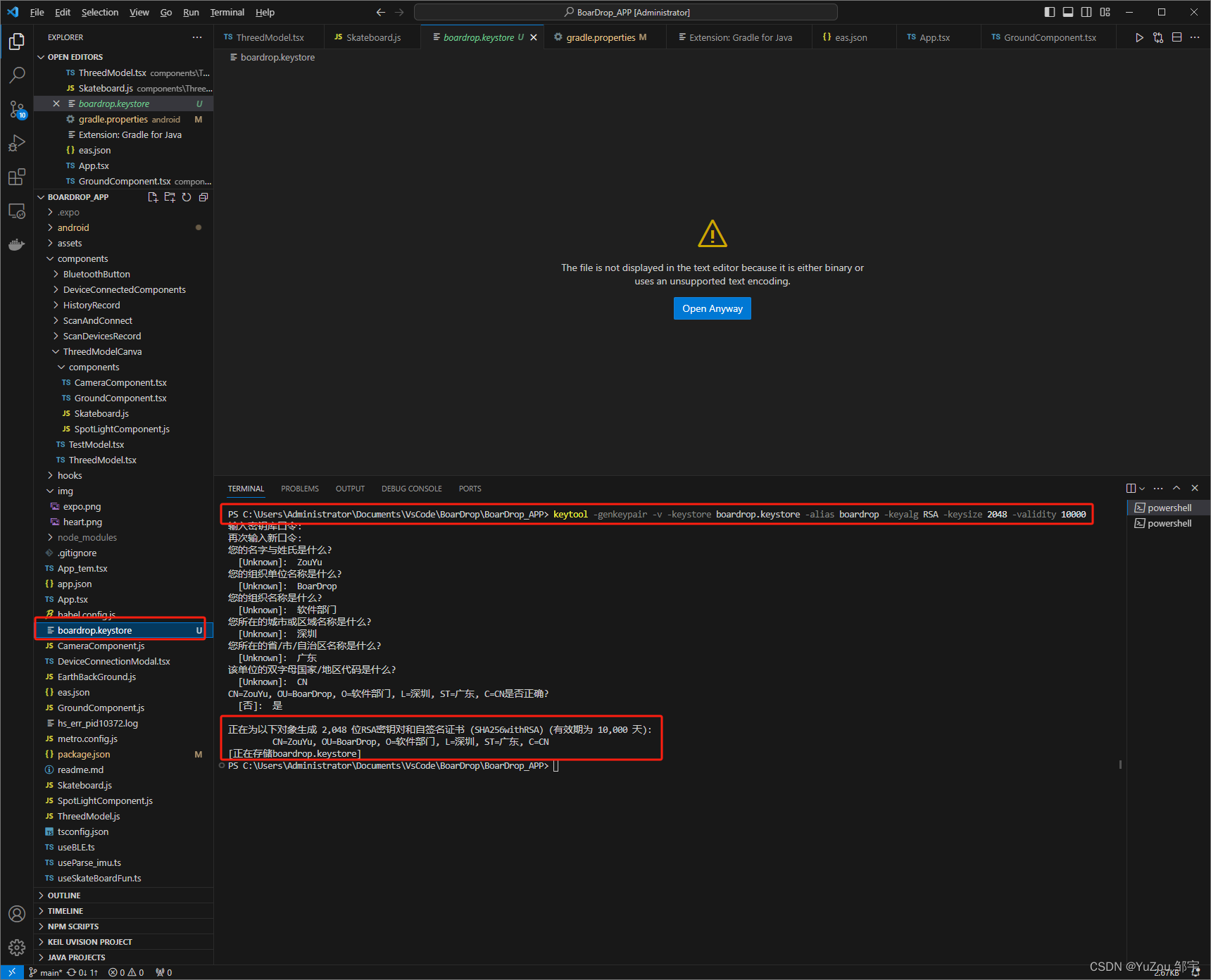Select the second powershell terminal
The image size is (1211, 980).
click(1169, 523)
